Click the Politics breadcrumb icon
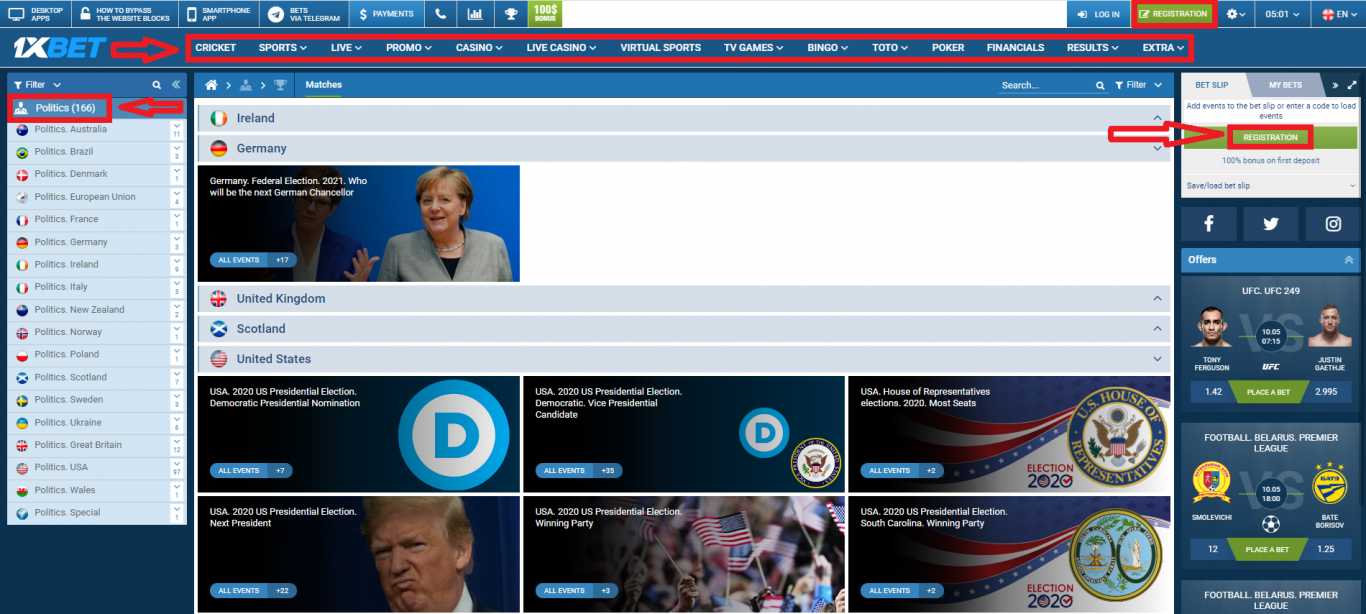 246,85
